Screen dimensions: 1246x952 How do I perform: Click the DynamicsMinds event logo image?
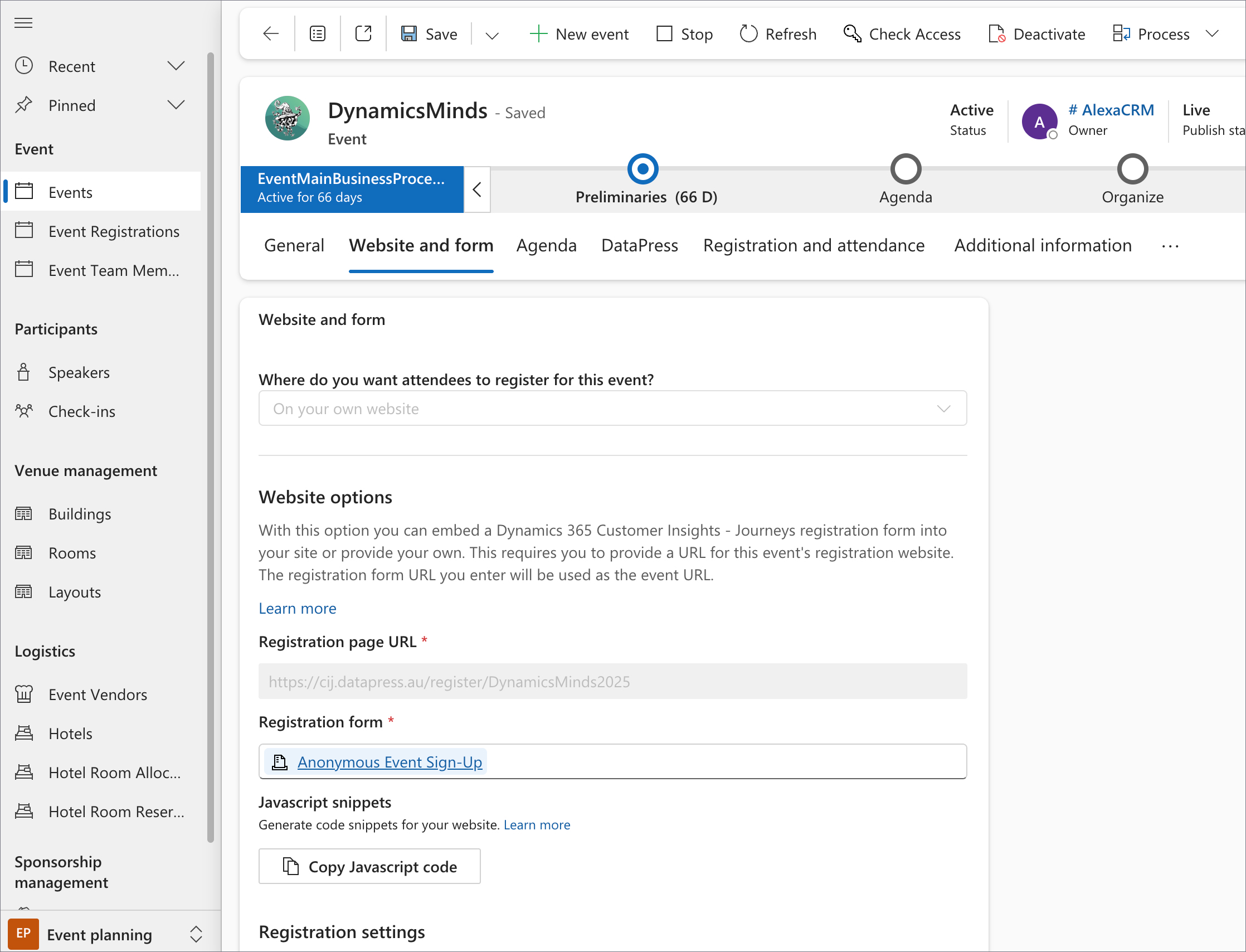(x=288, y=118)
